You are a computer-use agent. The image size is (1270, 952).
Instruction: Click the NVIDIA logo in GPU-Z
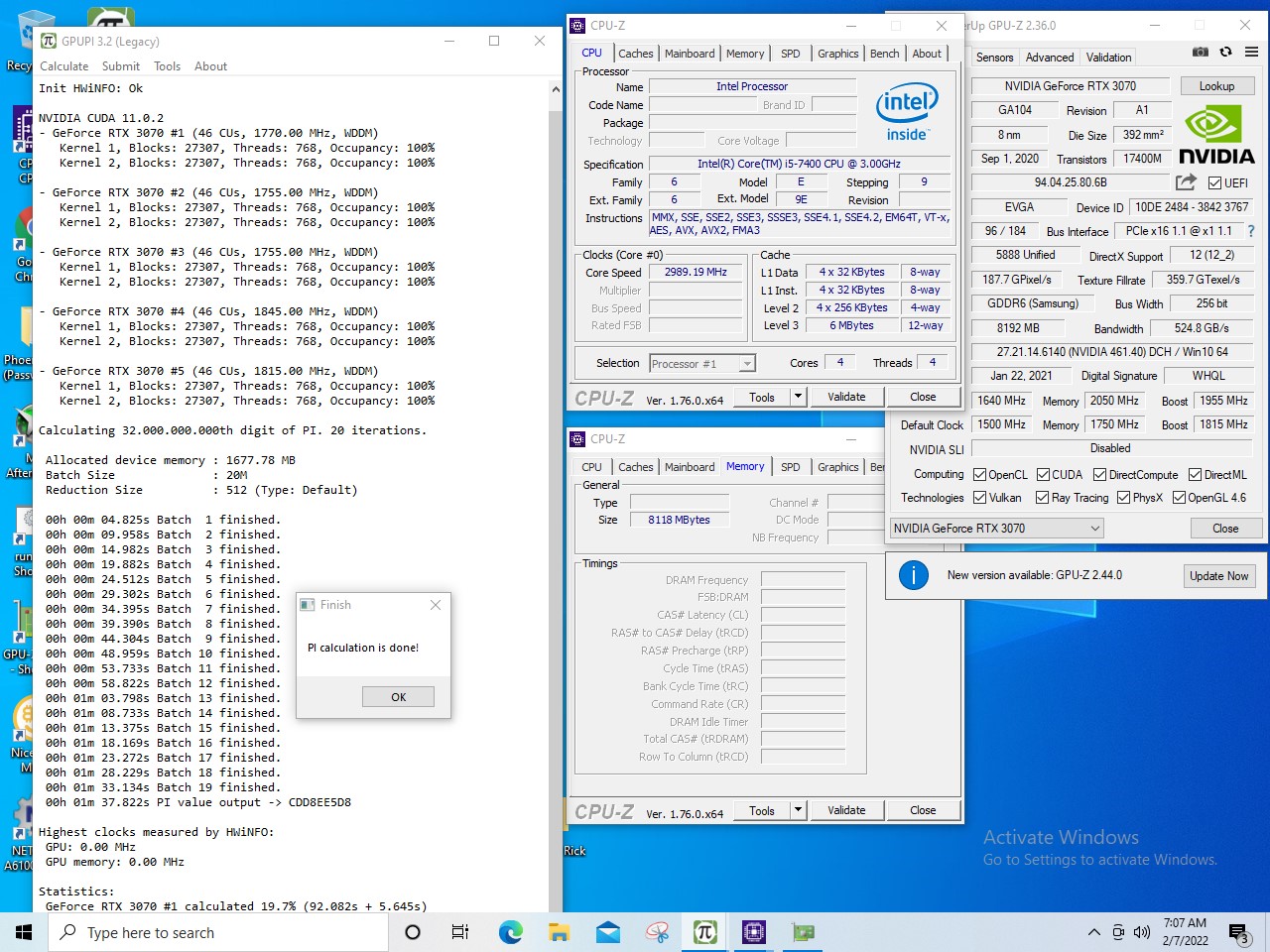point(1216,133)
